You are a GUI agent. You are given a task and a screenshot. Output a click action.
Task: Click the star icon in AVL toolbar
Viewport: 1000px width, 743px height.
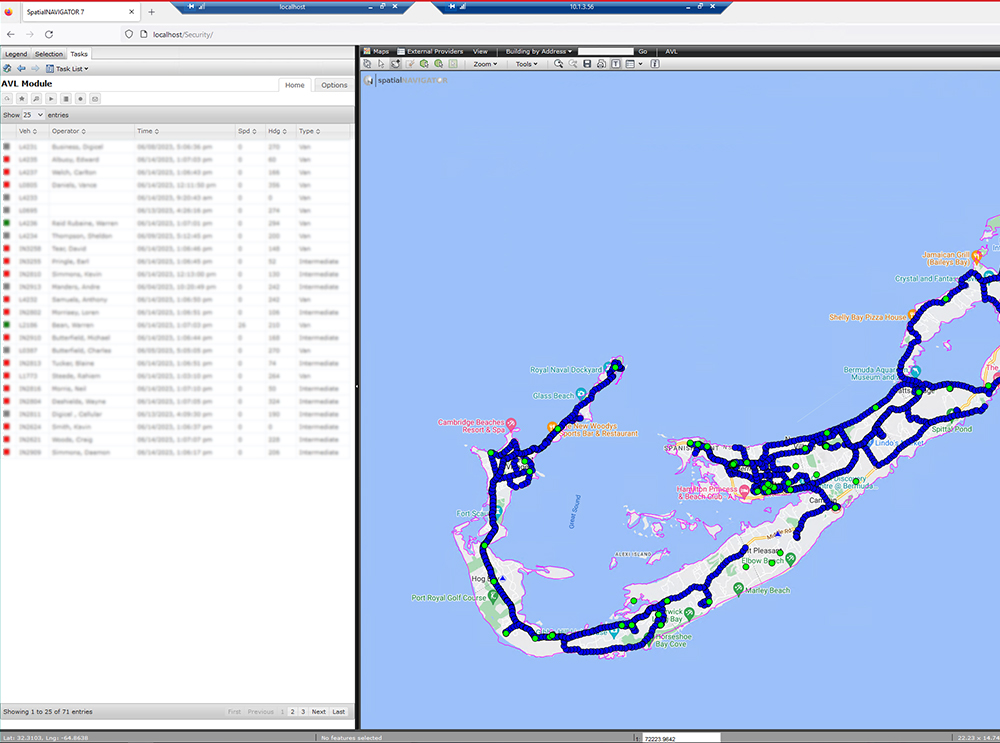[x=22, y=99]
